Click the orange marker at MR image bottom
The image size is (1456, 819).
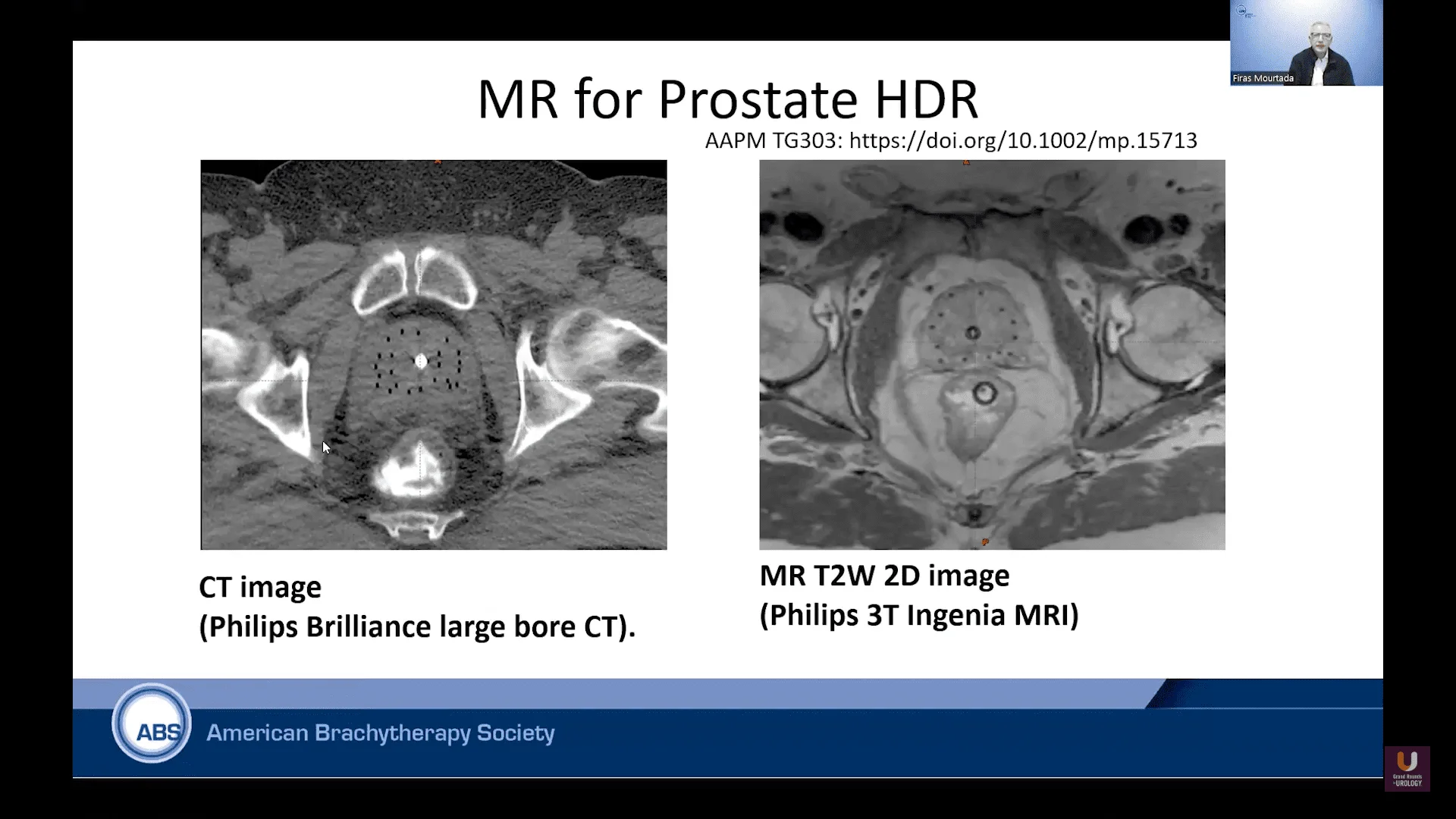coord(984,541)
